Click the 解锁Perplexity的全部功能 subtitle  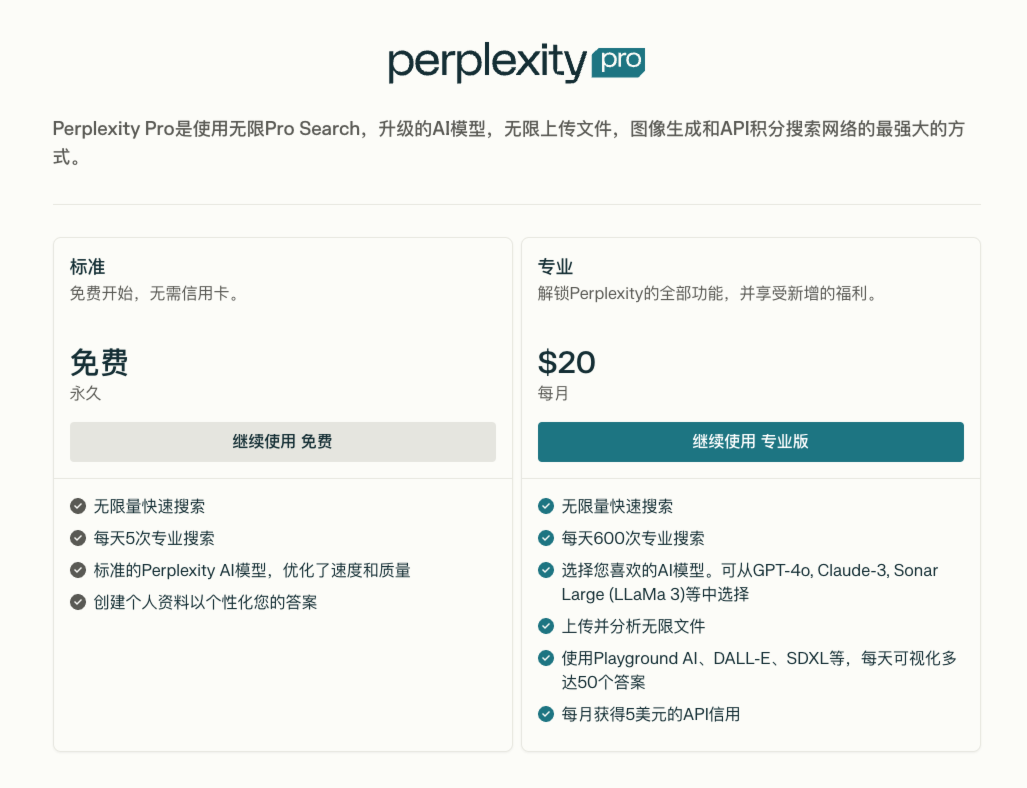point(708,294)
